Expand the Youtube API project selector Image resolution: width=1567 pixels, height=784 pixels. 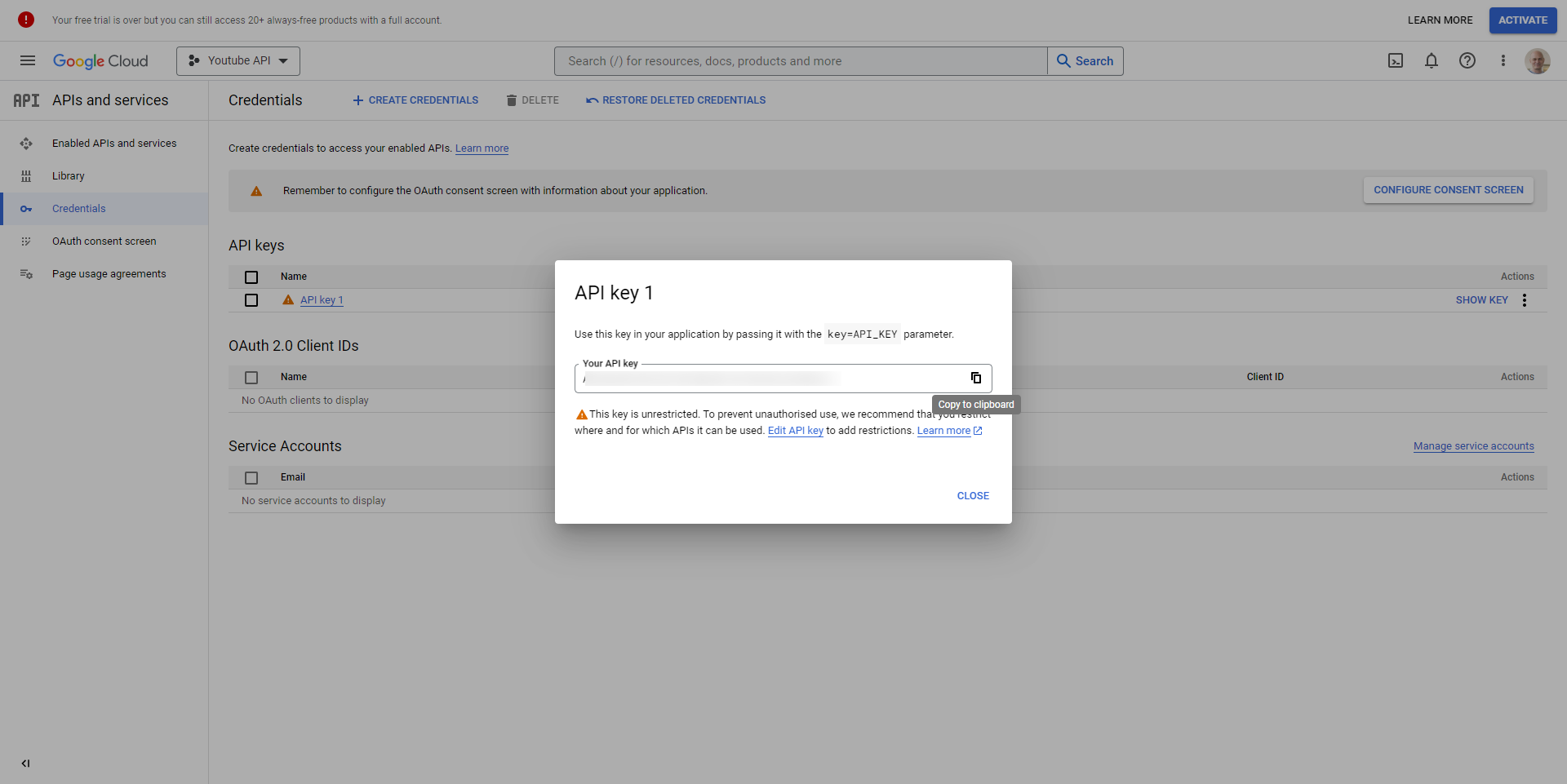238,61
